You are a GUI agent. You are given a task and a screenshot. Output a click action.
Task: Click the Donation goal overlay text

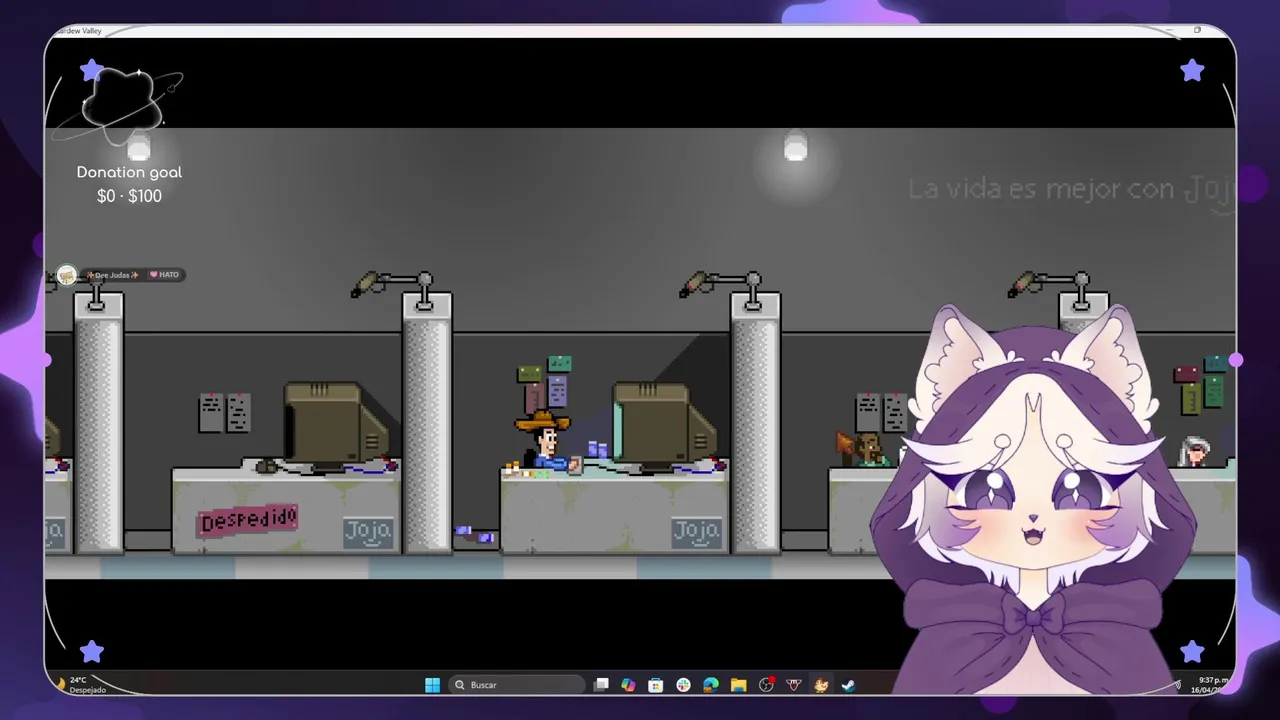[129, 172]
